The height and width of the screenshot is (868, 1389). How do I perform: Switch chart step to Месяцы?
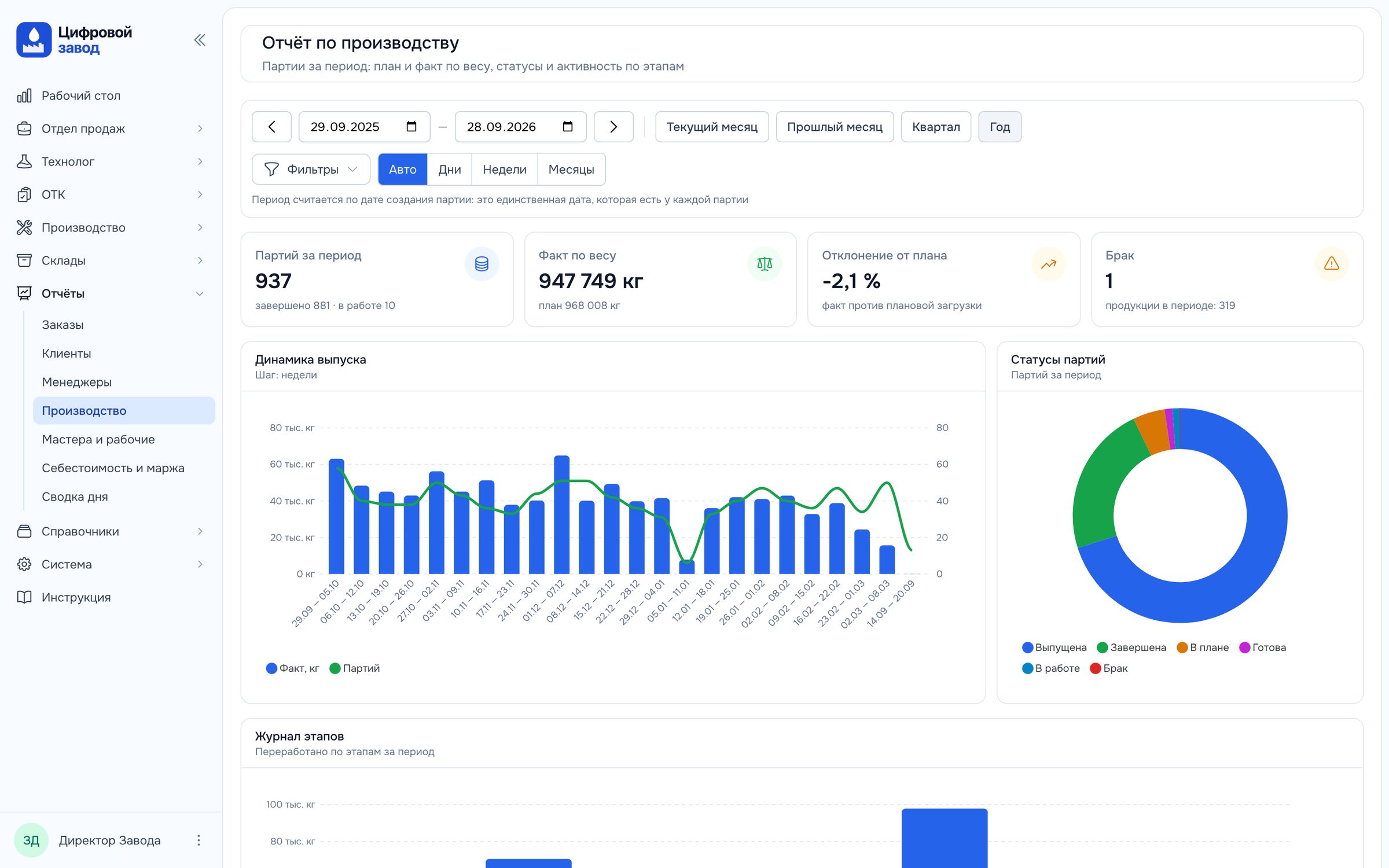[571, 170]
